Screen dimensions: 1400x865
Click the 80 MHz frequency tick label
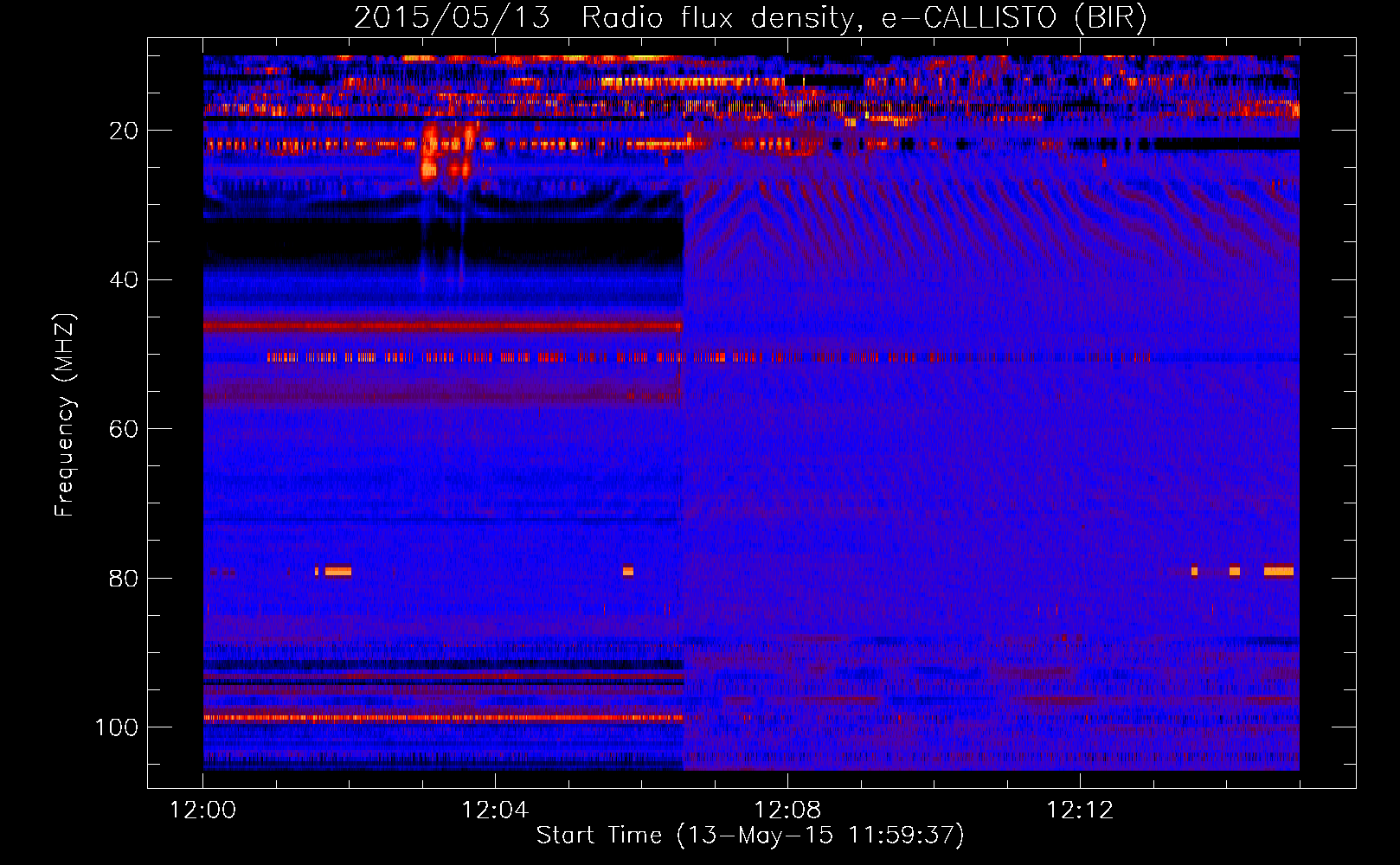tap(124, 579)
